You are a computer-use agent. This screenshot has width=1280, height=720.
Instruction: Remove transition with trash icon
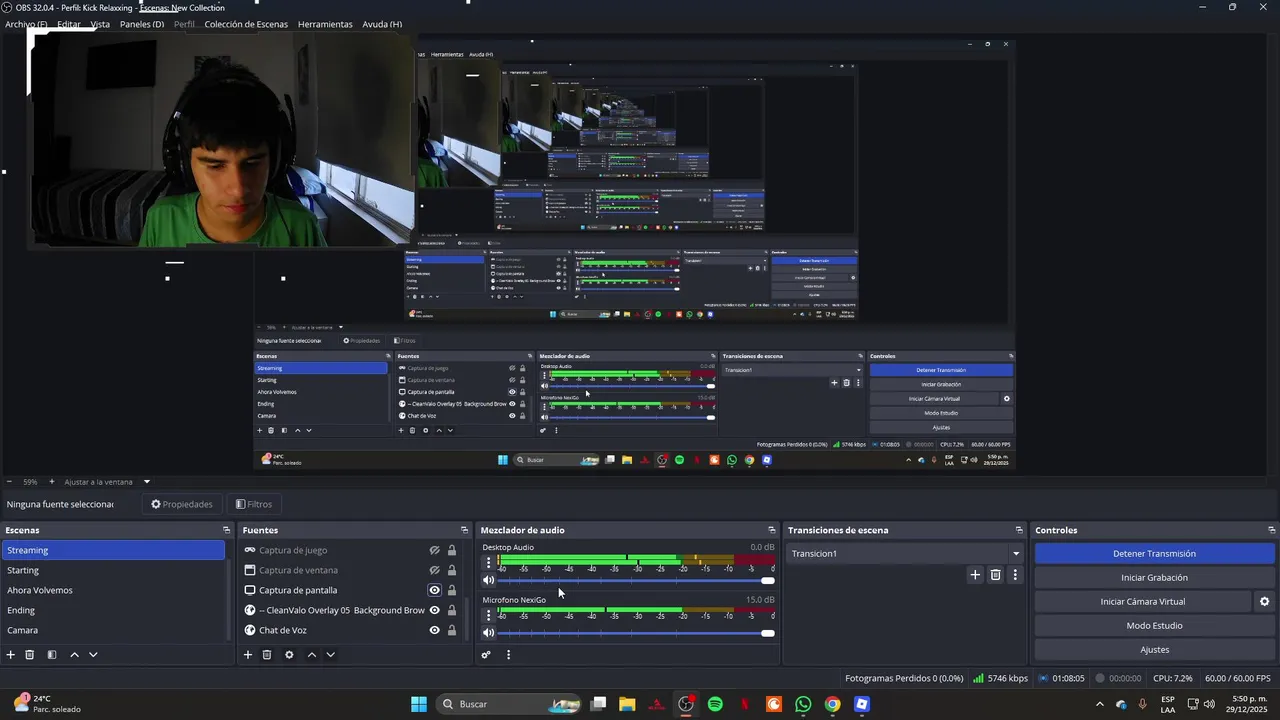click(x=995, y=575)
